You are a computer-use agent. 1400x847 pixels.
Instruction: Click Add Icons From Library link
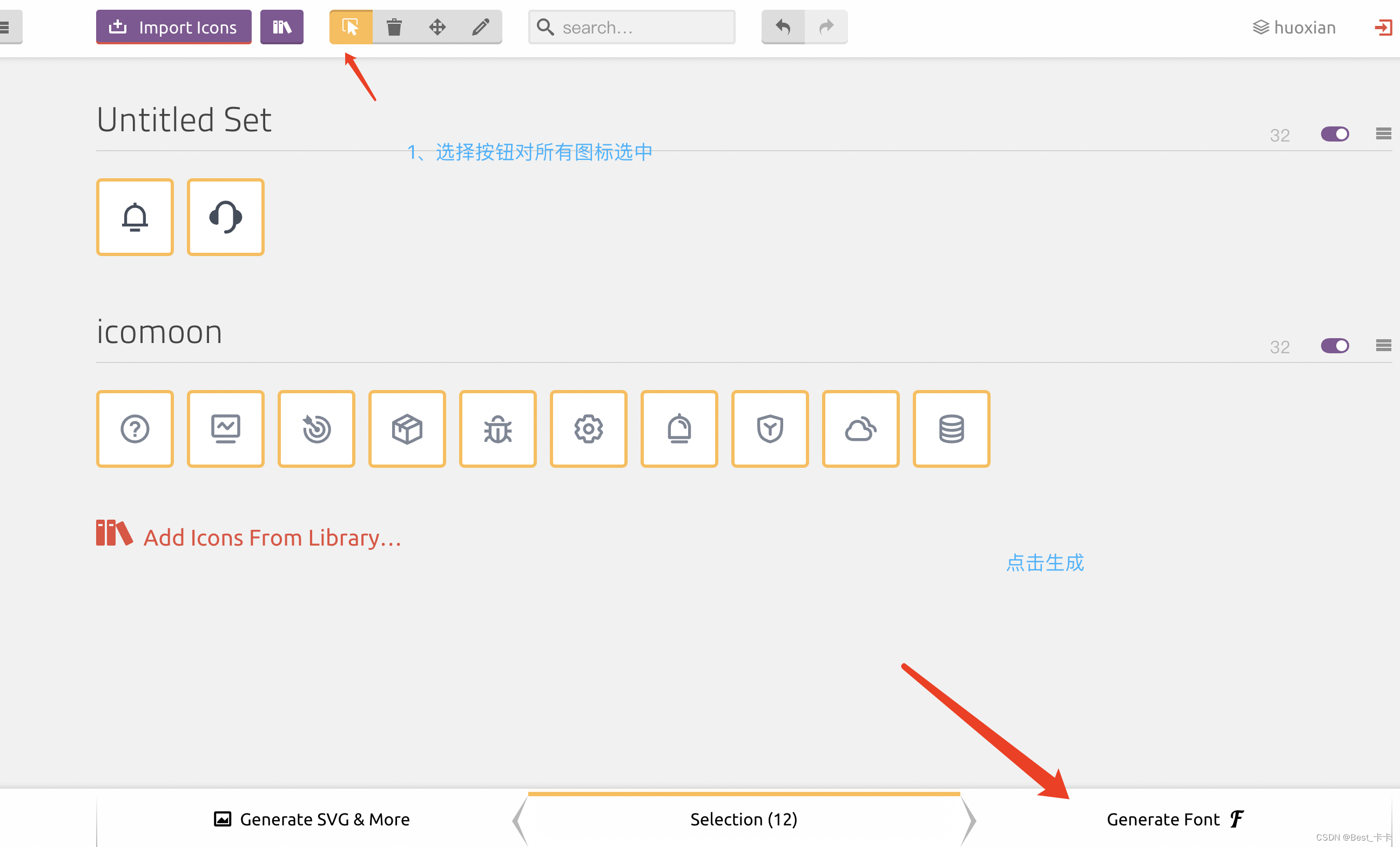pyautogui.click(x=249, y=535)
